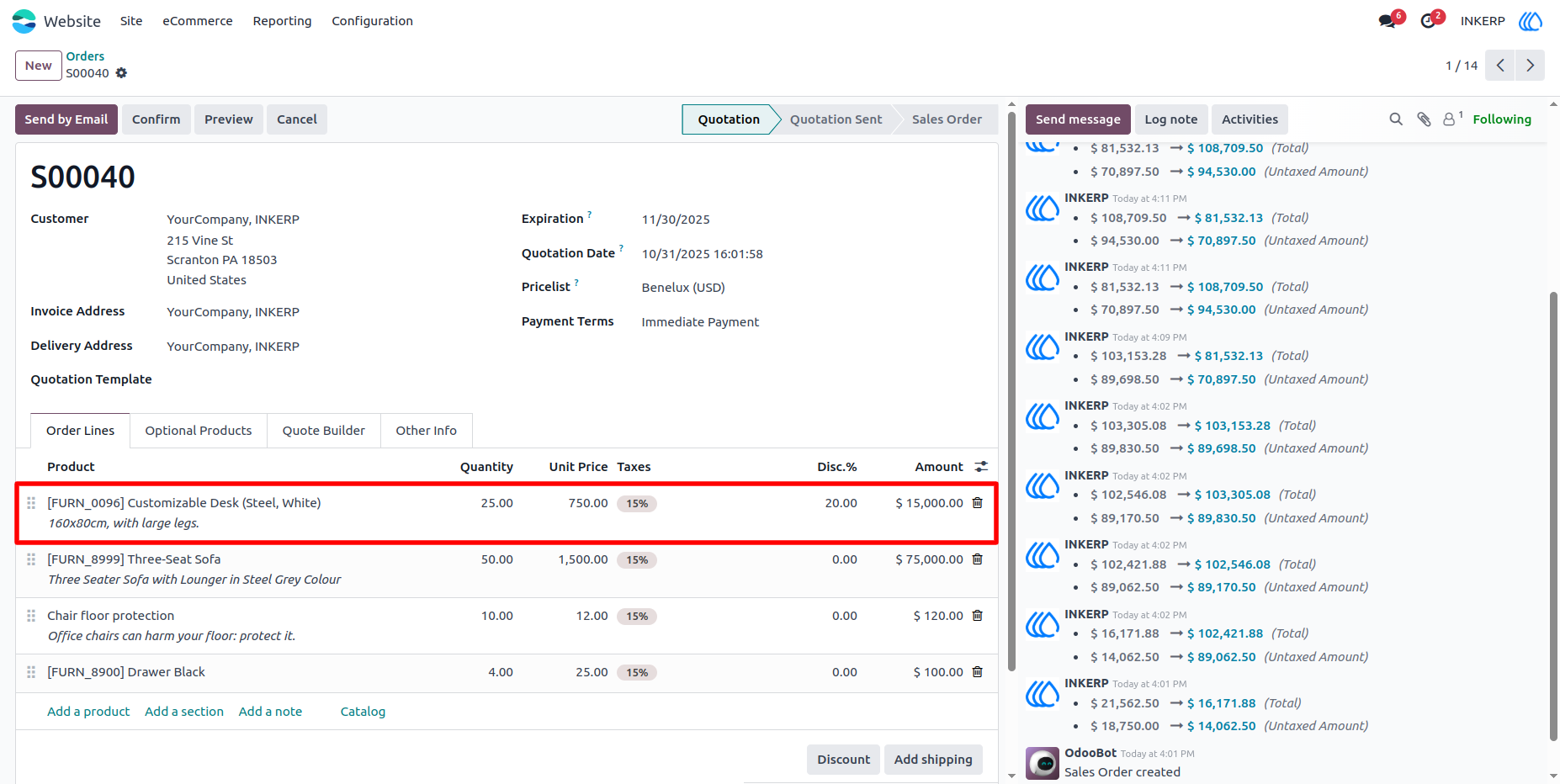This screenshot has width=1560, height=784.
Task: Switch to Other Info tab
Action: coord(427,431)
